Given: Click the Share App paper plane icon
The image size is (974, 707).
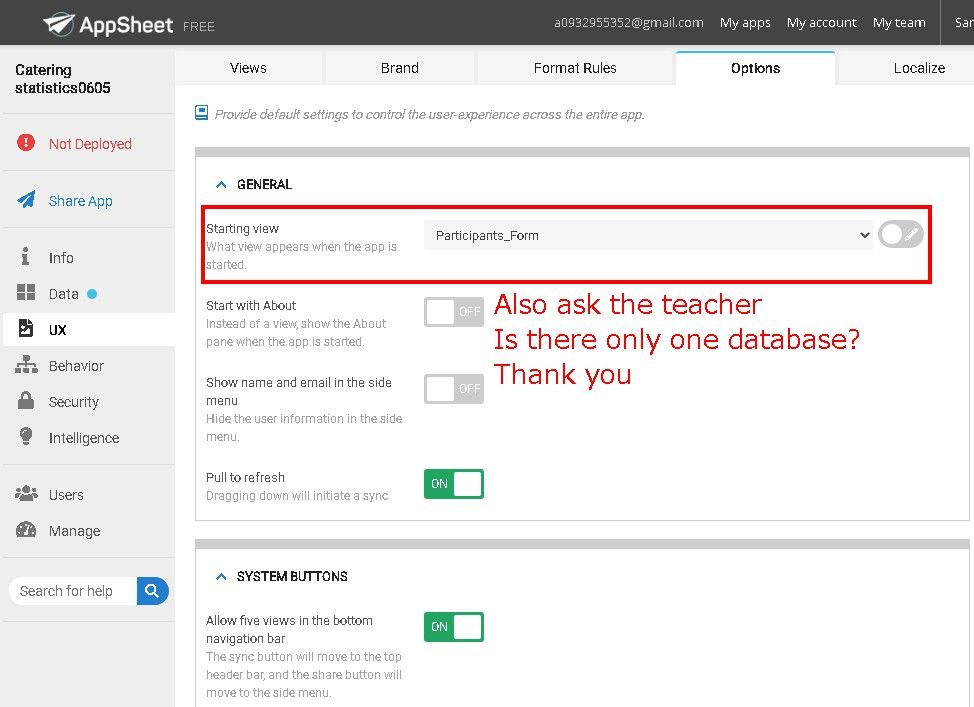Looking at the screenshot, I should (x=26, y=200).
